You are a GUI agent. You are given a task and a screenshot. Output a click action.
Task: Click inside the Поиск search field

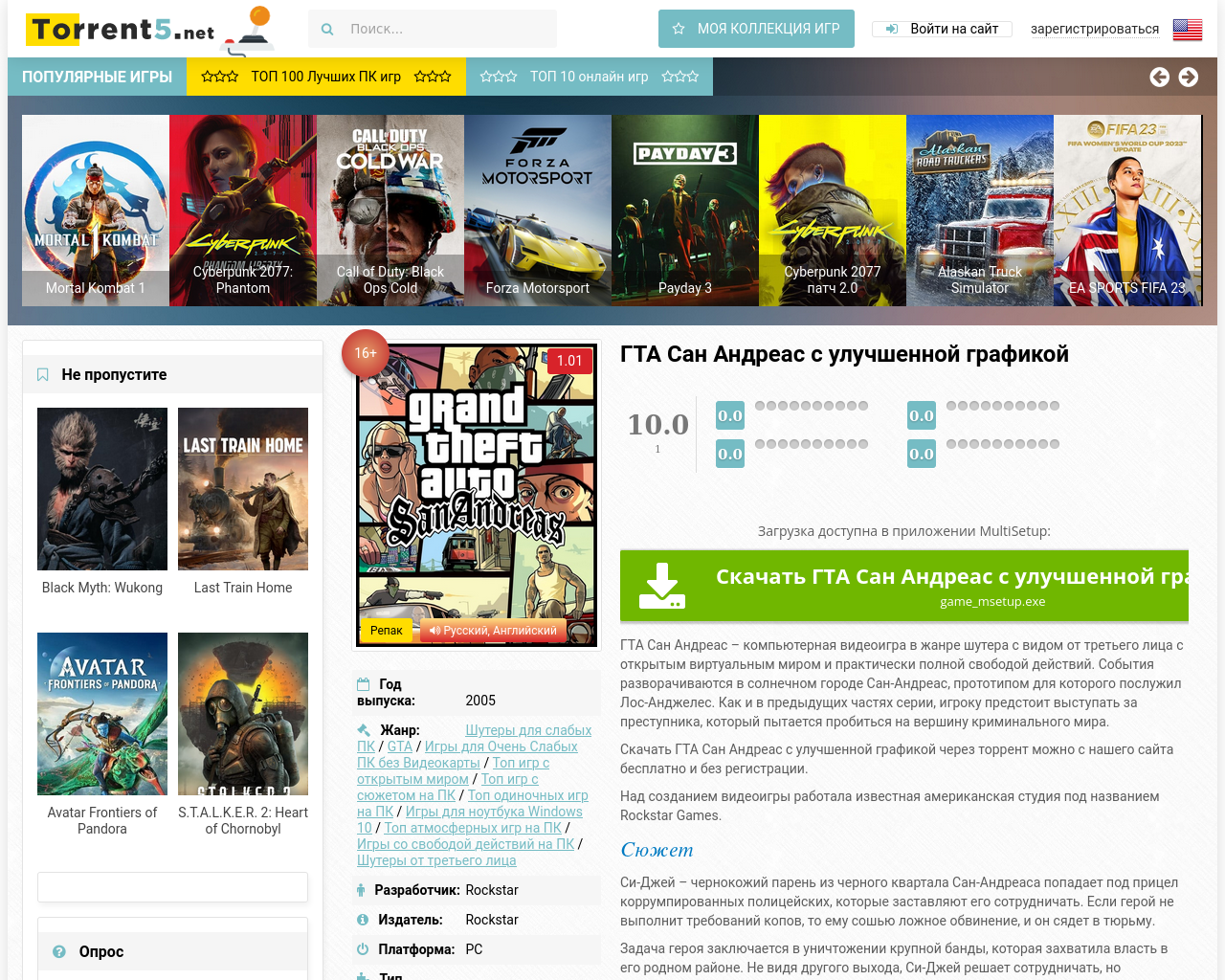pos(433,29)
